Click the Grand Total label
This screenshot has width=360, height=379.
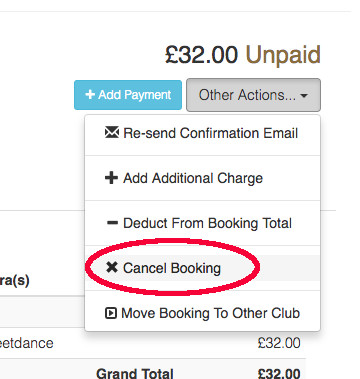135,373
